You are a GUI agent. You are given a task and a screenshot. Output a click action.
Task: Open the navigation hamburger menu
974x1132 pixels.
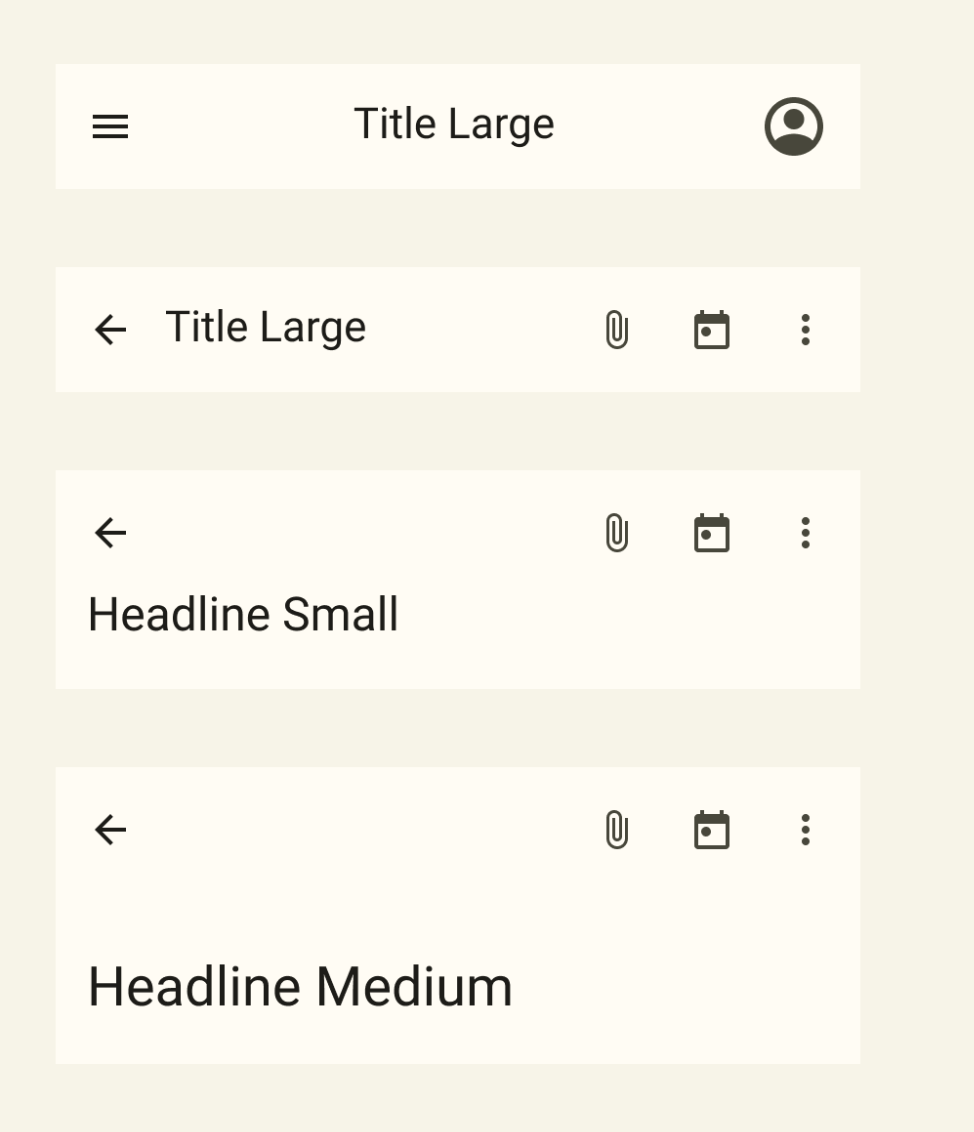tap(110, 126)
